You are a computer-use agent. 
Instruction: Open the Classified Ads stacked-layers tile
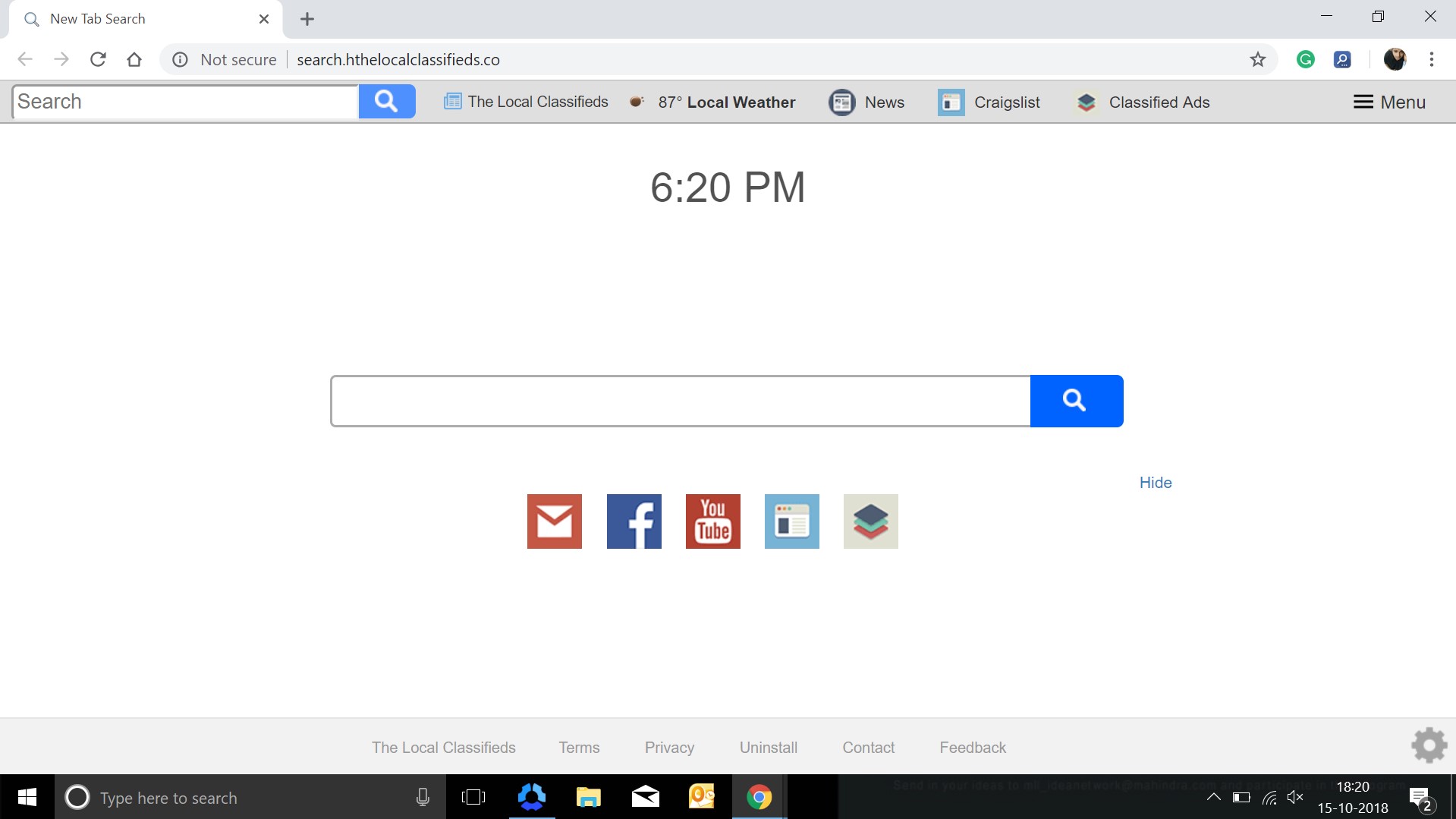pos(870,521)
